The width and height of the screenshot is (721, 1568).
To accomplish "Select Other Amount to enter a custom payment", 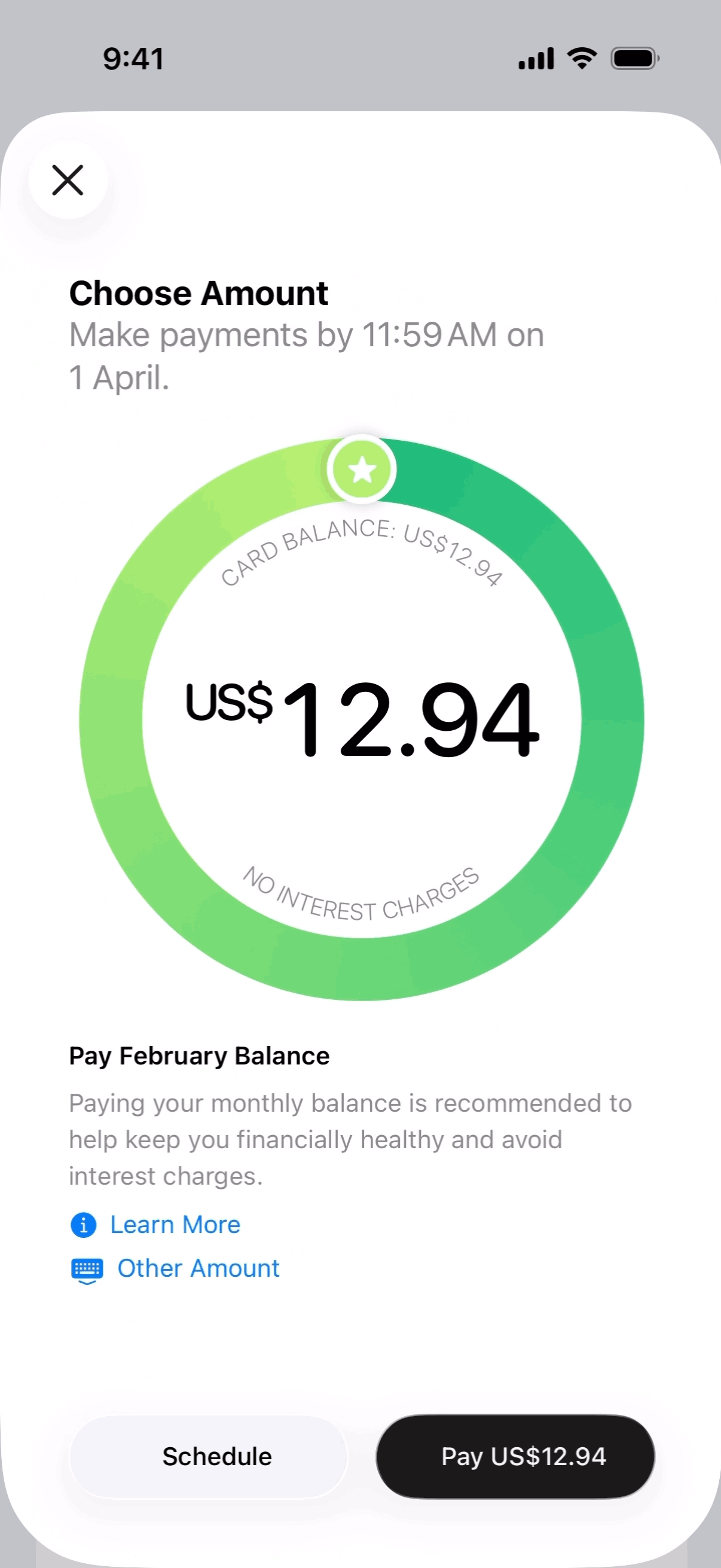I will pyautogui.click(x=198, y=1268).
